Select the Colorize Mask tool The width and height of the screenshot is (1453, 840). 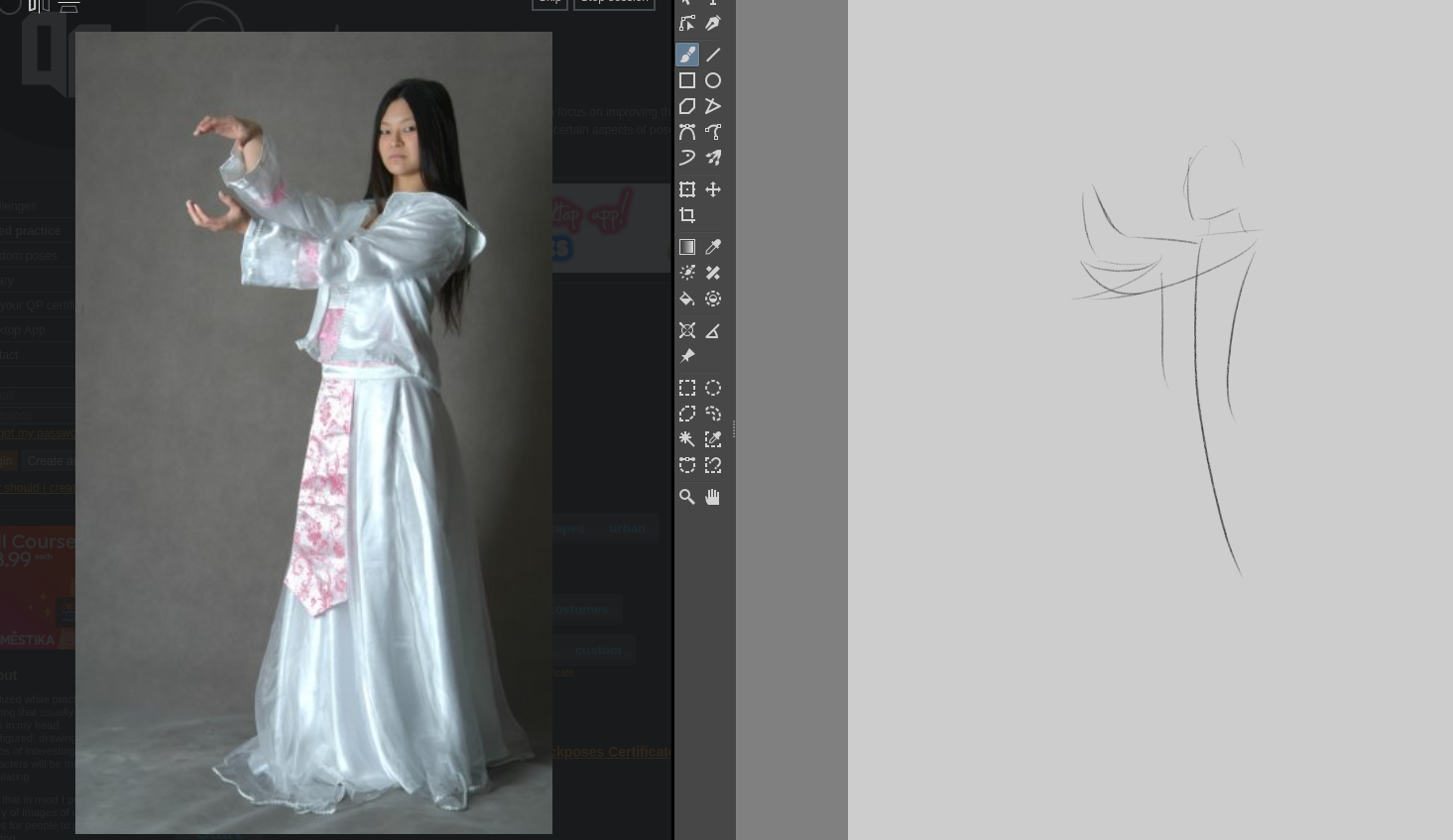pyautogui.click(x=687, y=273)
